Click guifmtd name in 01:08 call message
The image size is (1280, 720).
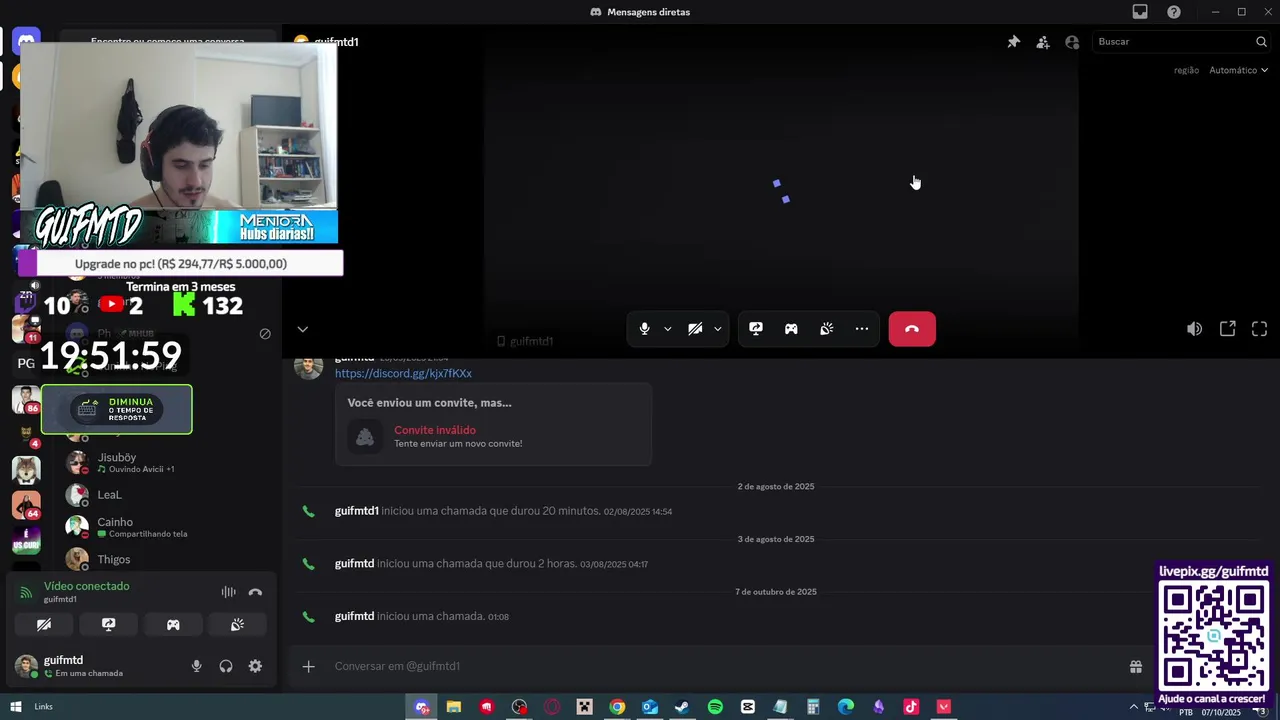(x=354, y=616)
